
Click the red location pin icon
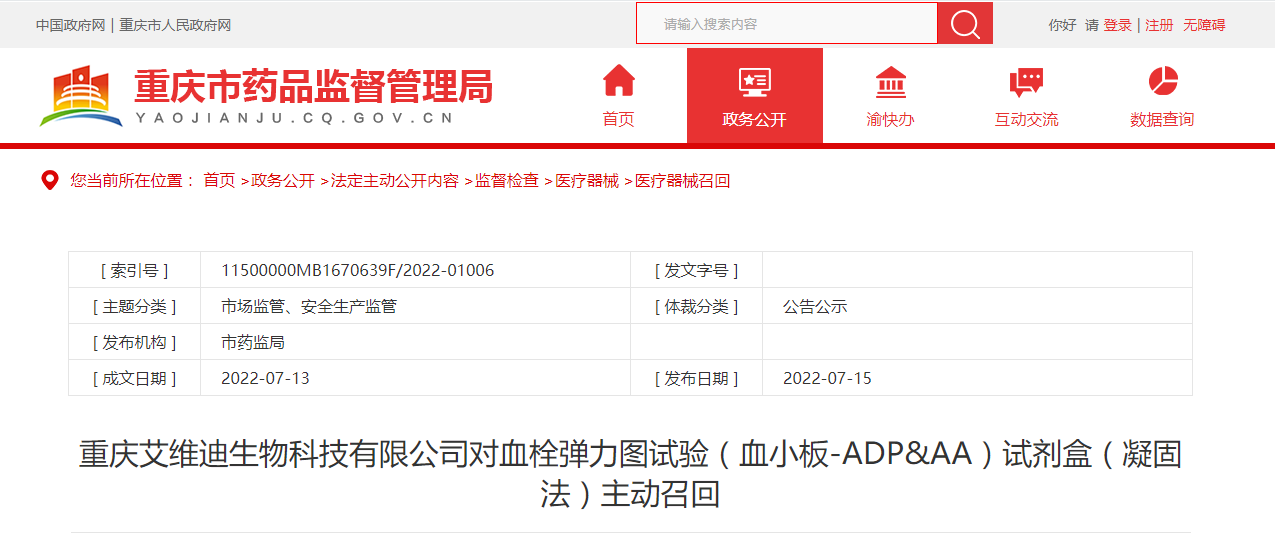tap(49, 181)
